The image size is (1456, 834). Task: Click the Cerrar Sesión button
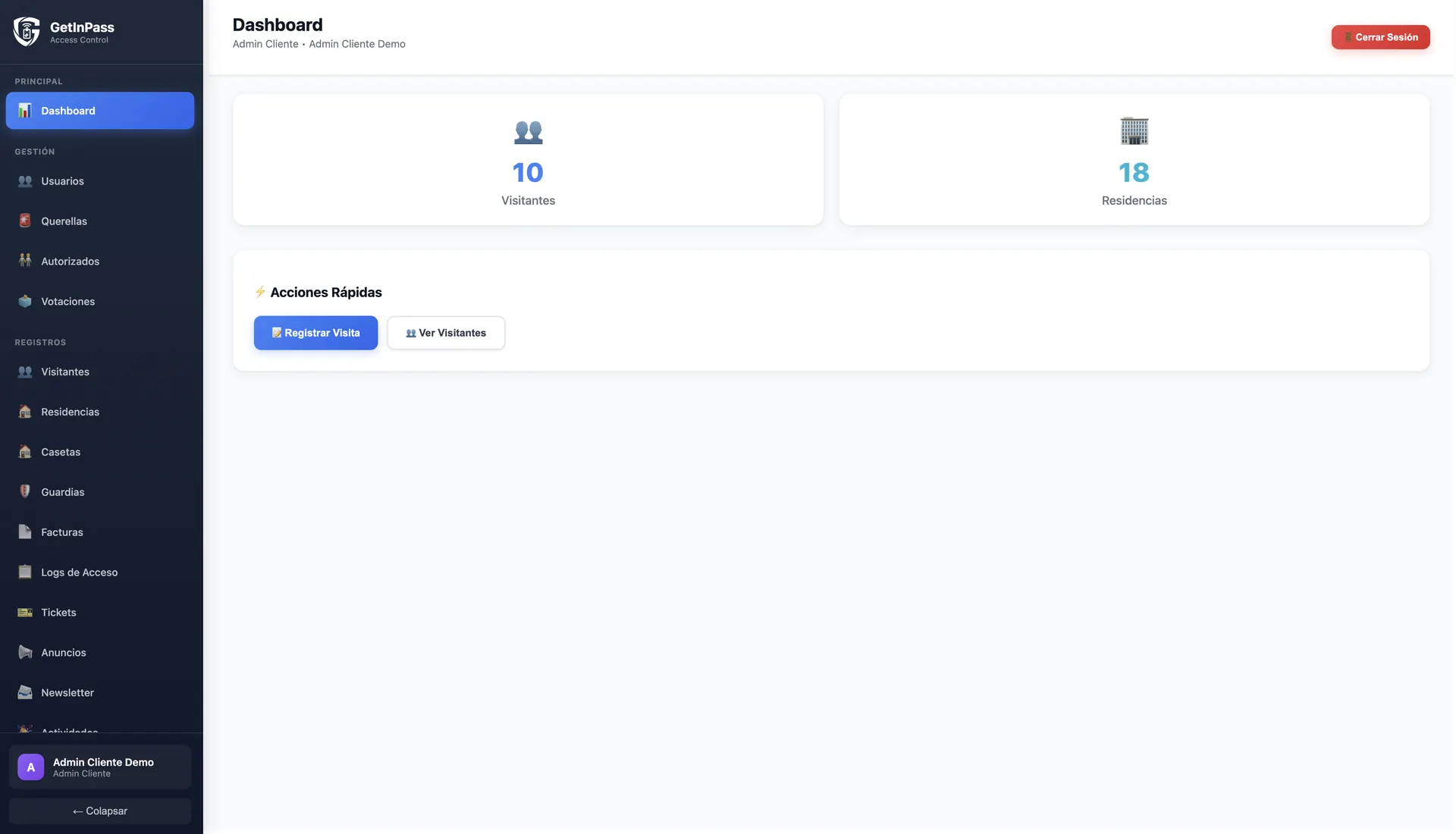tap(1380, 37)
